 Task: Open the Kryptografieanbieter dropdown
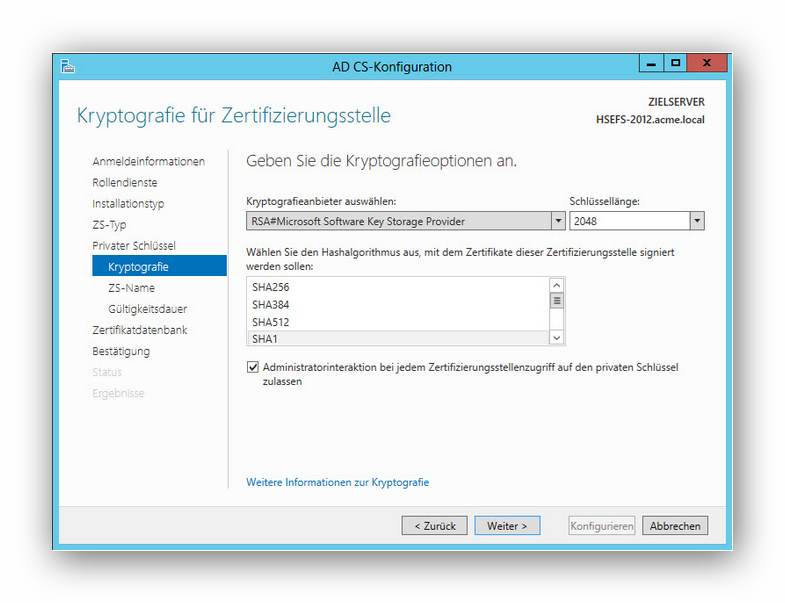pos(557,221)
